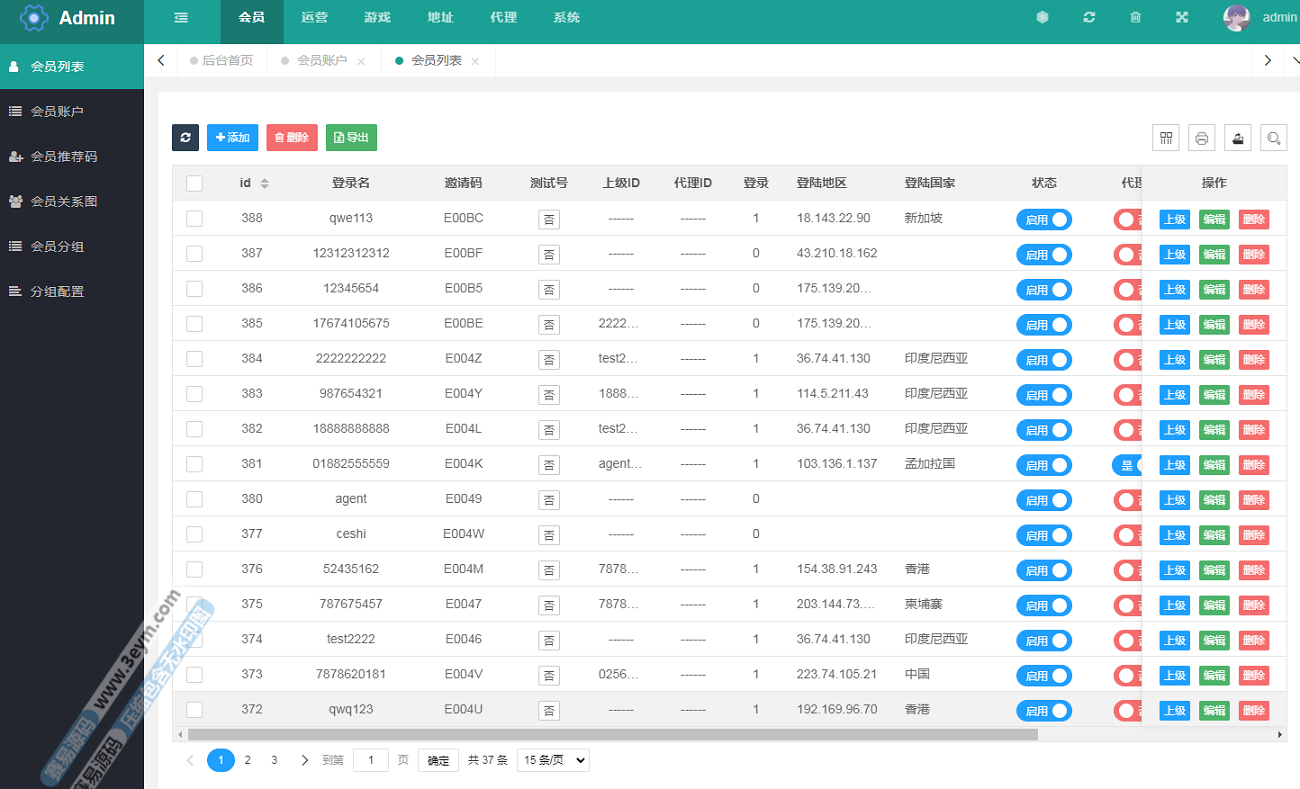The image size is (1300, 789).
Task: Check the select-all checkbox in table header
Action: pyautogui.click(x=194, y=183)
